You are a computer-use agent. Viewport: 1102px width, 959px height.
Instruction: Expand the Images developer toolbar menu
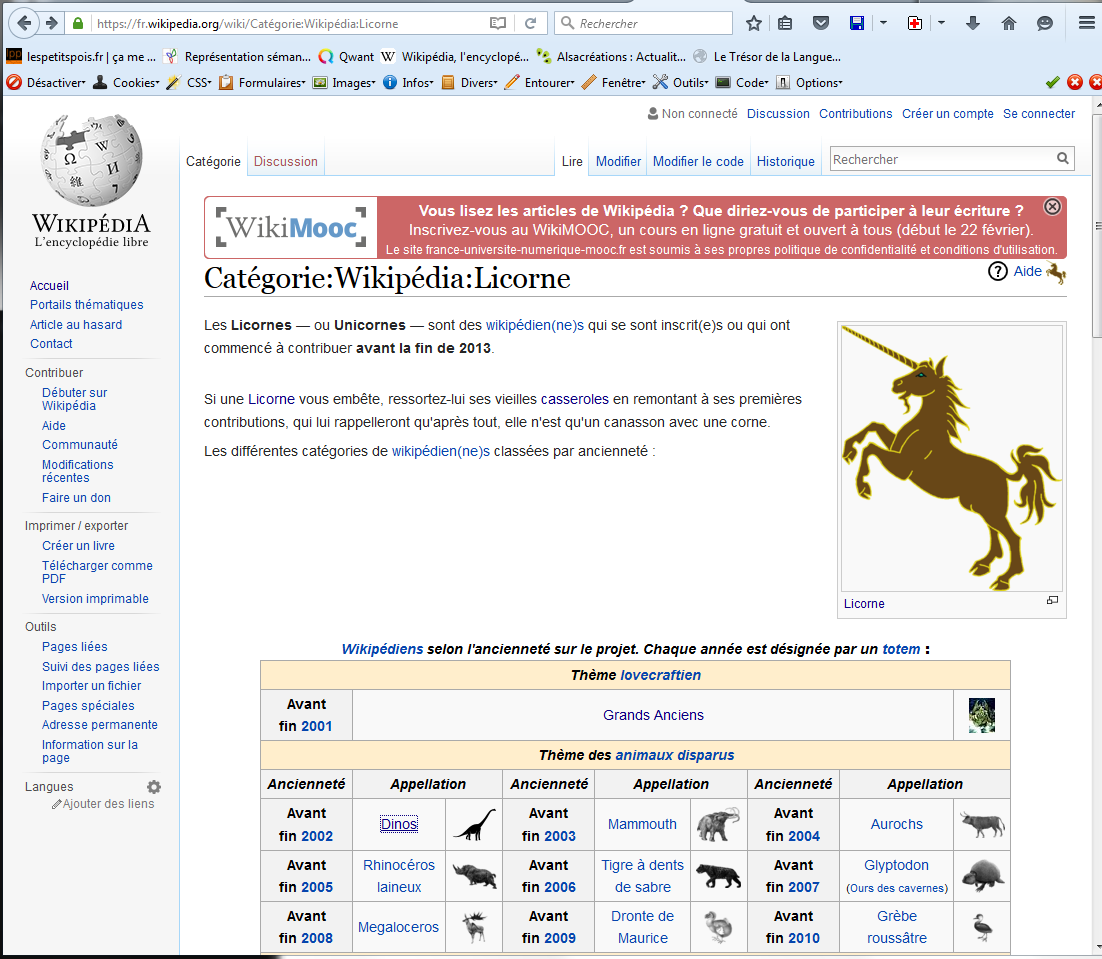344,83
